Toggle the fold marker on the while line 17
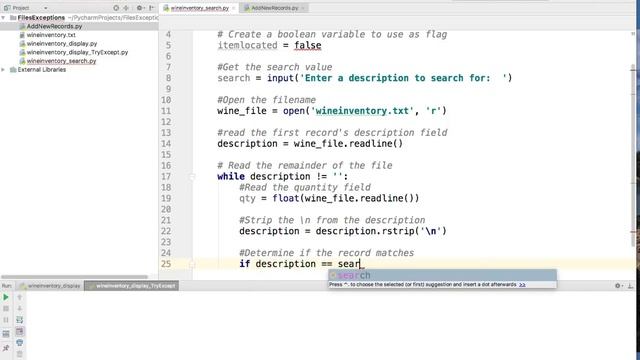 pos(192,177)
